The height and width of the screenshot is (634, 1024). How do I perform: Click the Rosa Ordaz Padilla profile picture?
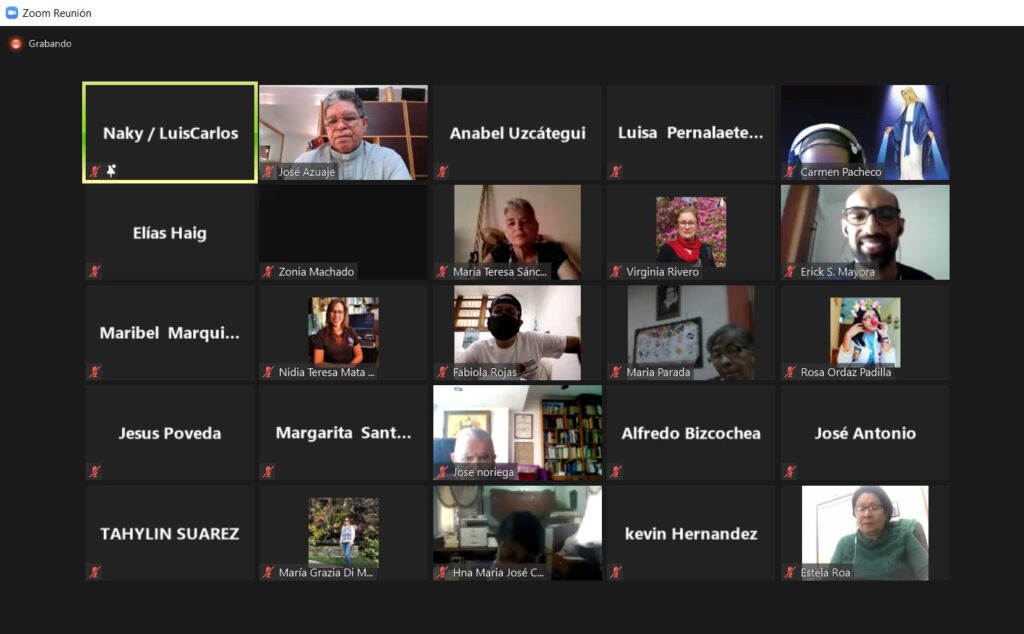(865, 330)
